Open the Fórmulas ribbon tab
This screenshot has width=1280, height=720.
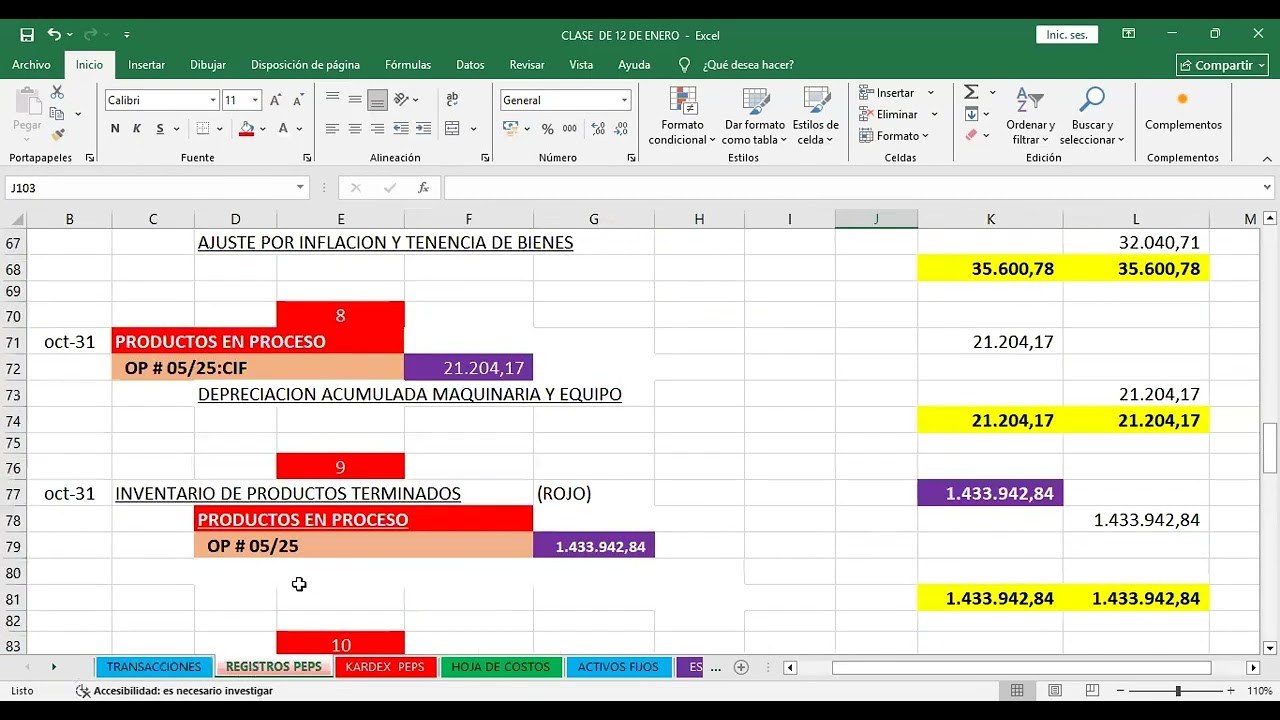[408, 65]
